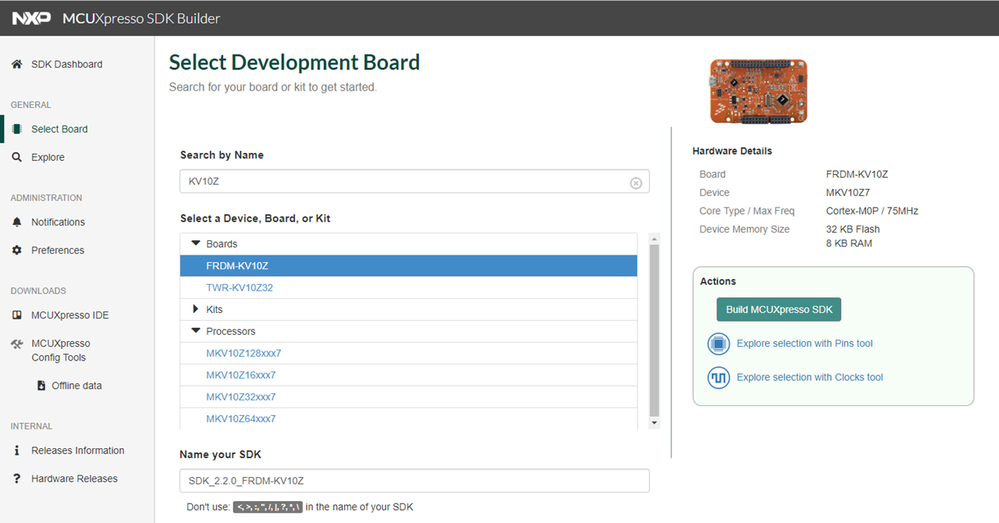Click the question mark icon beside Hardware Releases
The image size is (999, 523).
point(17,478)
